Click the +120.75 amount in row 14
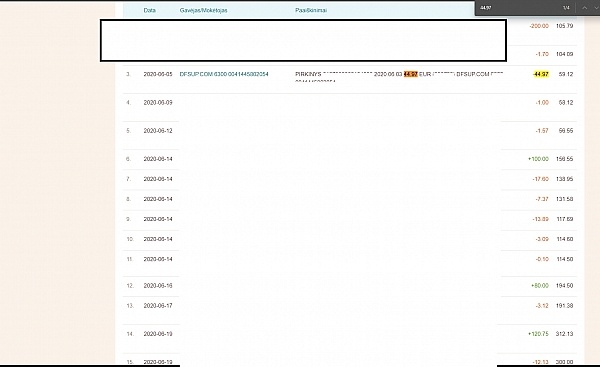The height and width of the screenshot is (367, 600). click(x=538, y=334)
